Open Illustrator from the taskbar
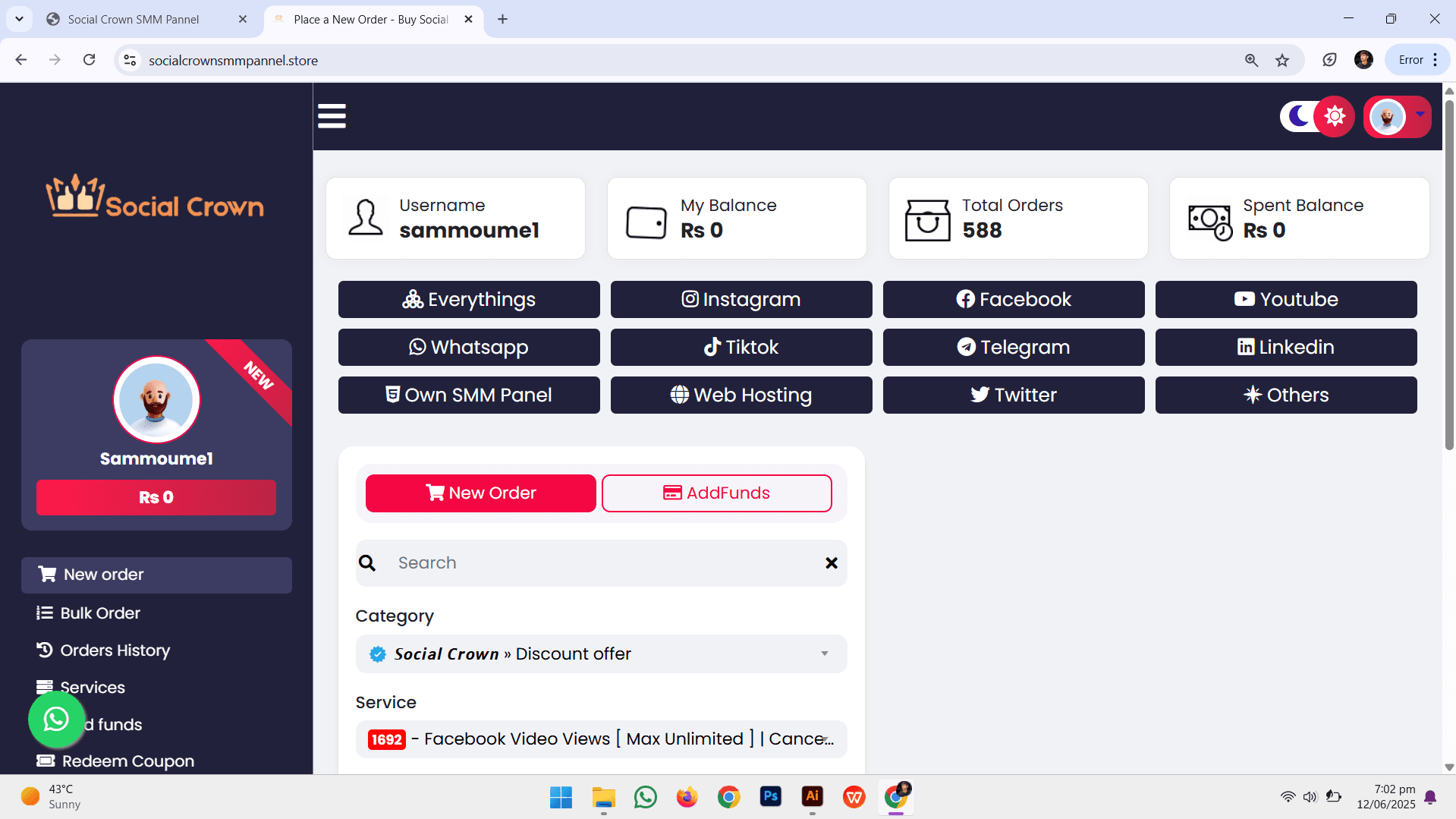This screenshot has width=1456, height=819. tap(813, 797)
